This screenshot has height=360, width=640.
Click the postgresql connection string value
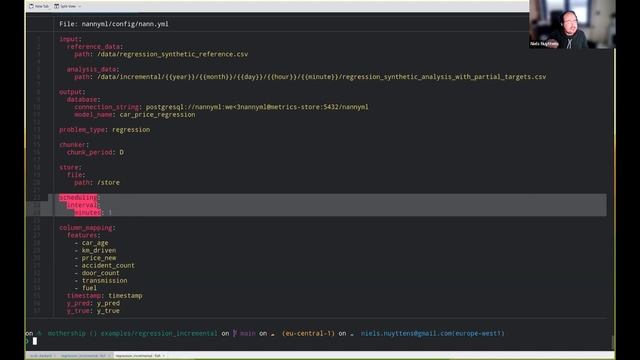pyautogui.click(x=257, y=107)
